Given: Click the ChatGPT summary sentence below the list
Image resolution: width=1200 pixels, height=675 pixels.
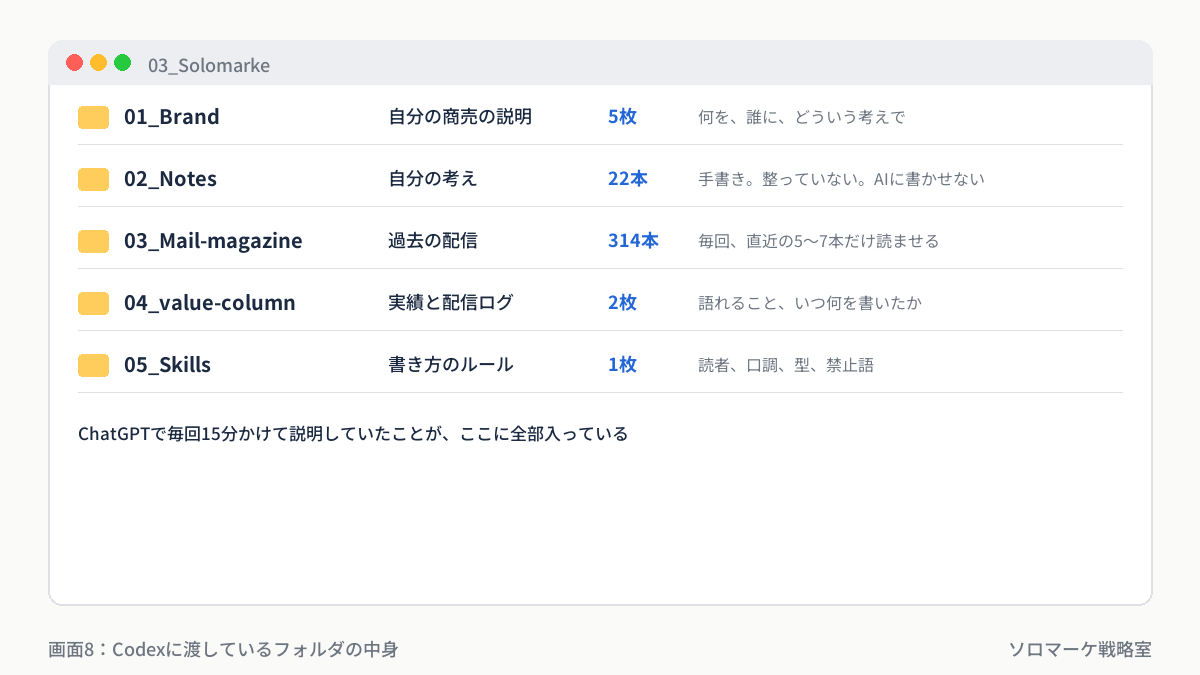Looking at the screenshot, I should click(x=353, y=434).
